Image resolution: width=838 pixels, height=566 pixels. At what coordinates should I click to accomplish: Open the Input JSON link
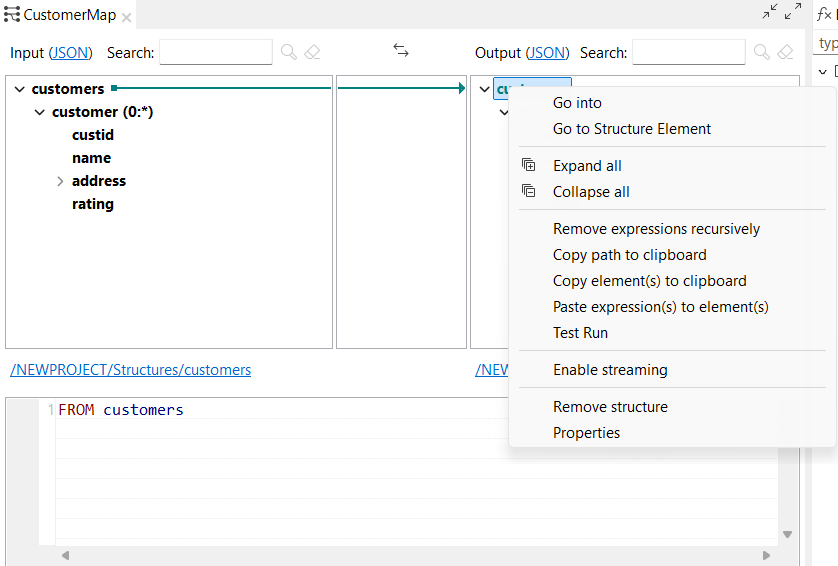[70, 53]
